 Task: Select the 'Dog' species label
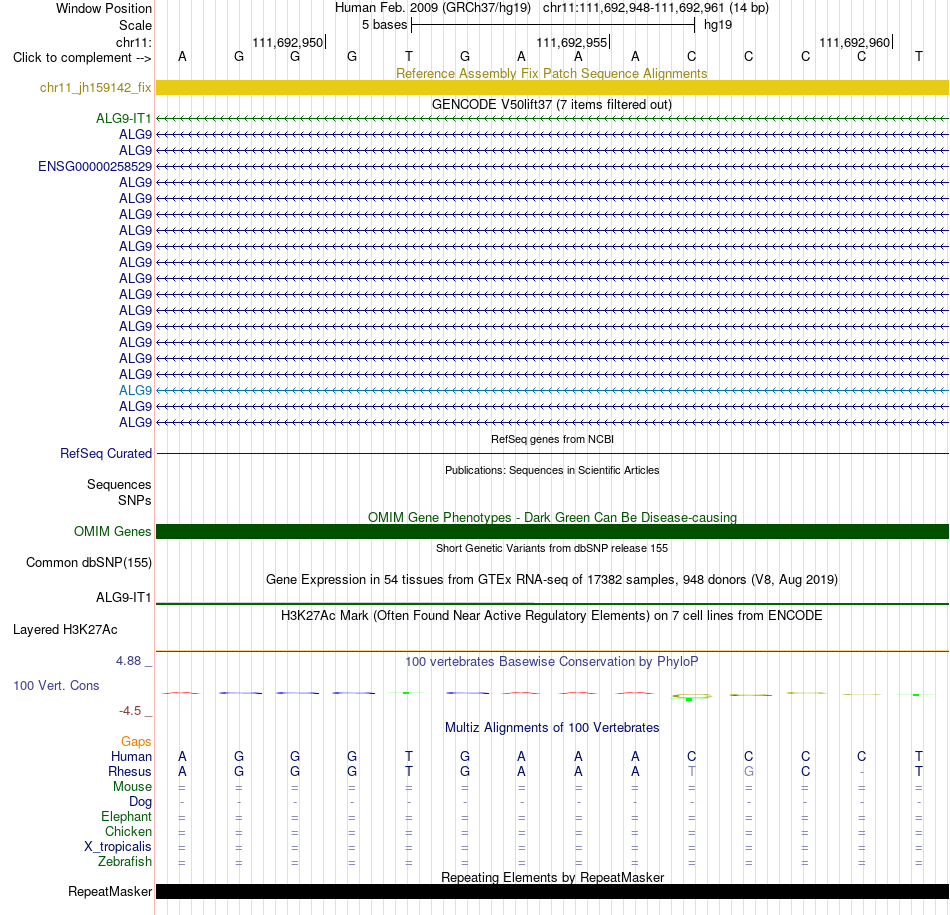(141, 802)
